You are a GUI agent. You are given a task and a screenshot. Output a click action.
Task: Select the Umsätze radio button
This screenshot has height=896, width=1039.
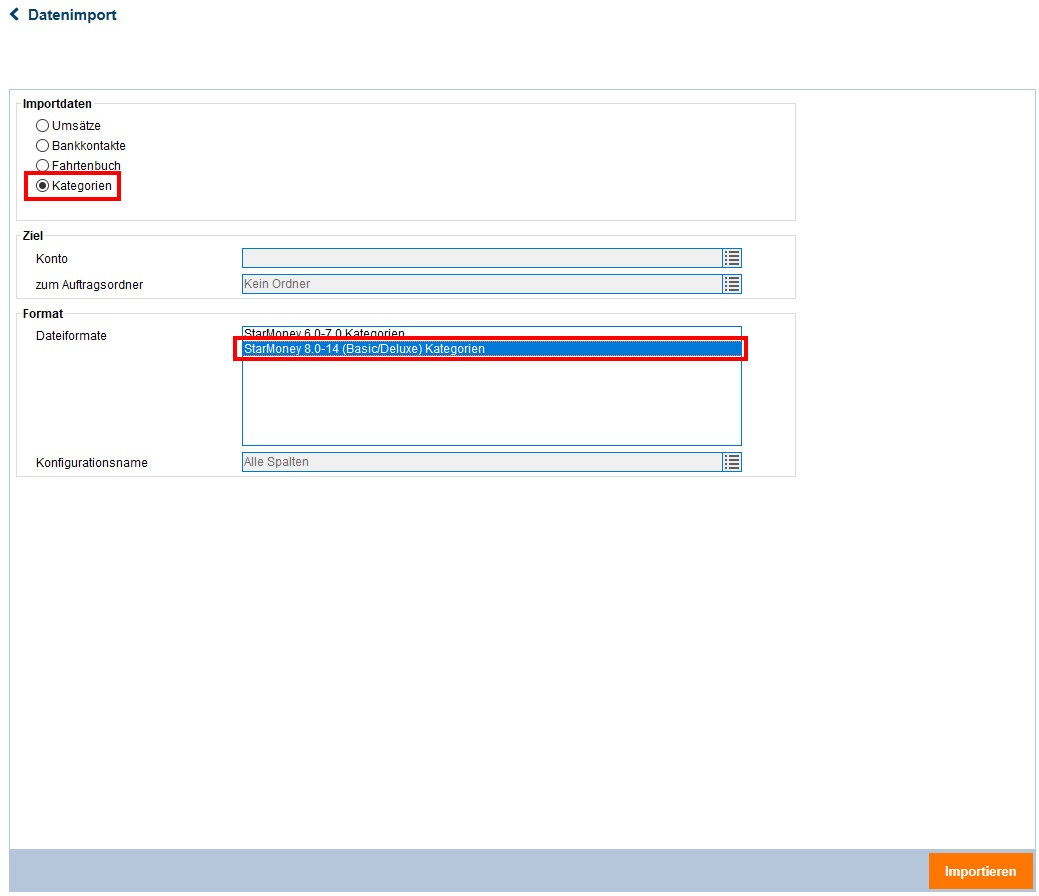(x=42, y=126)
